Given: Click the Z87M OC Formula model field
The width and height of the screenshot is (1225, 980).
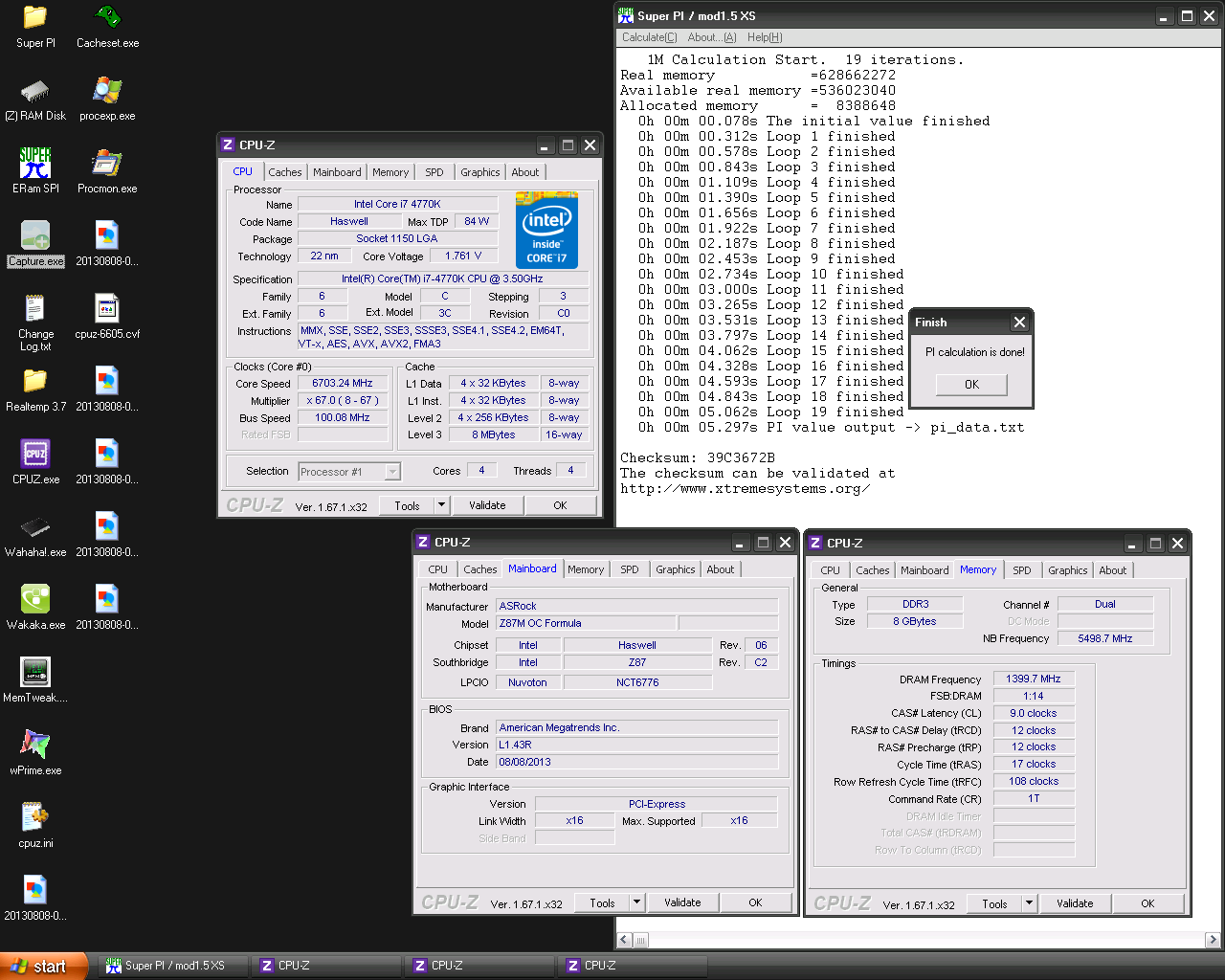Looking at the screenshot, I should [585, 623].
